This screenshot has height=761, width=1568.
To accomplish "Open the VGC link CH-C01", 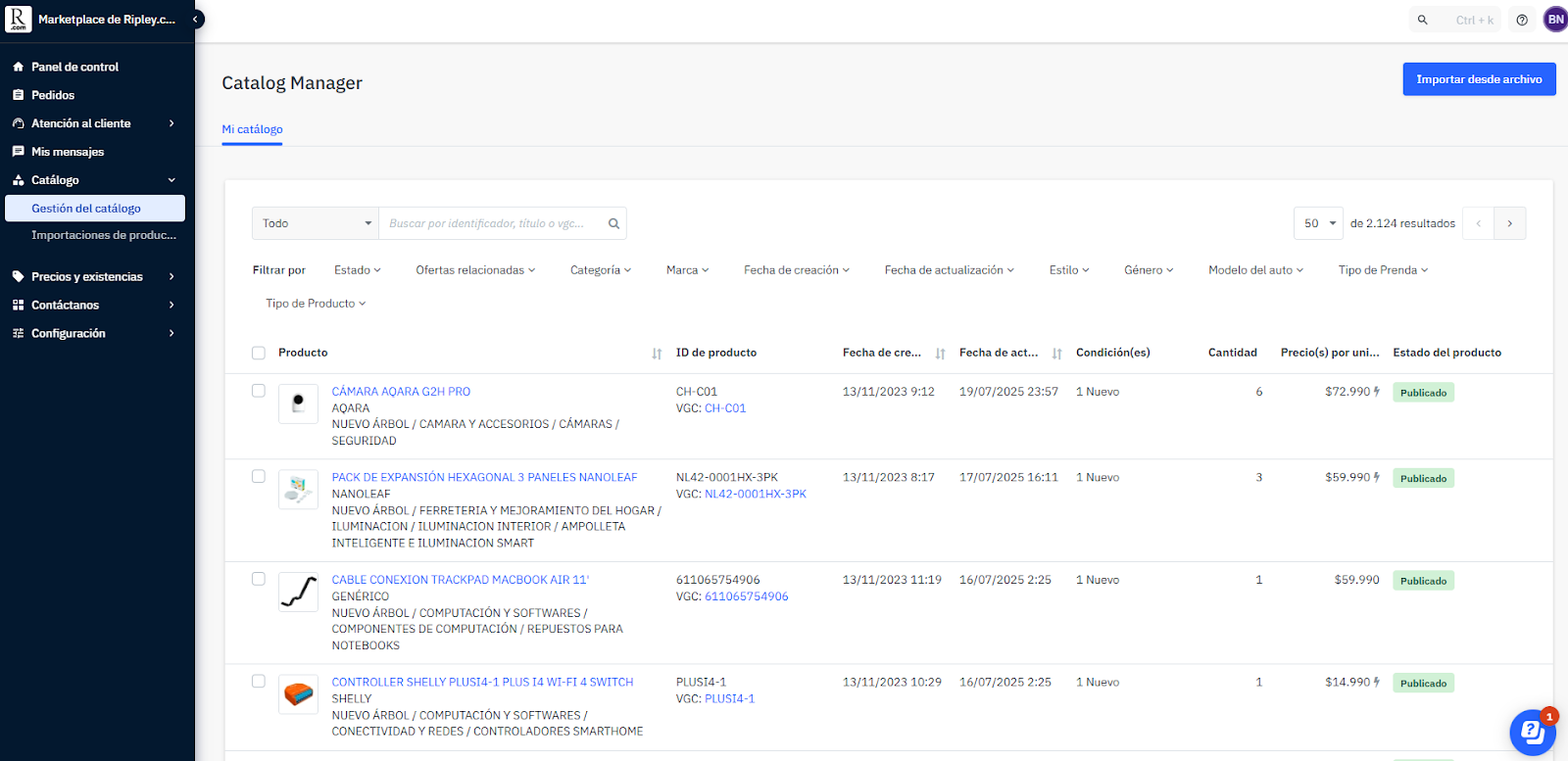I will point(725,408).
